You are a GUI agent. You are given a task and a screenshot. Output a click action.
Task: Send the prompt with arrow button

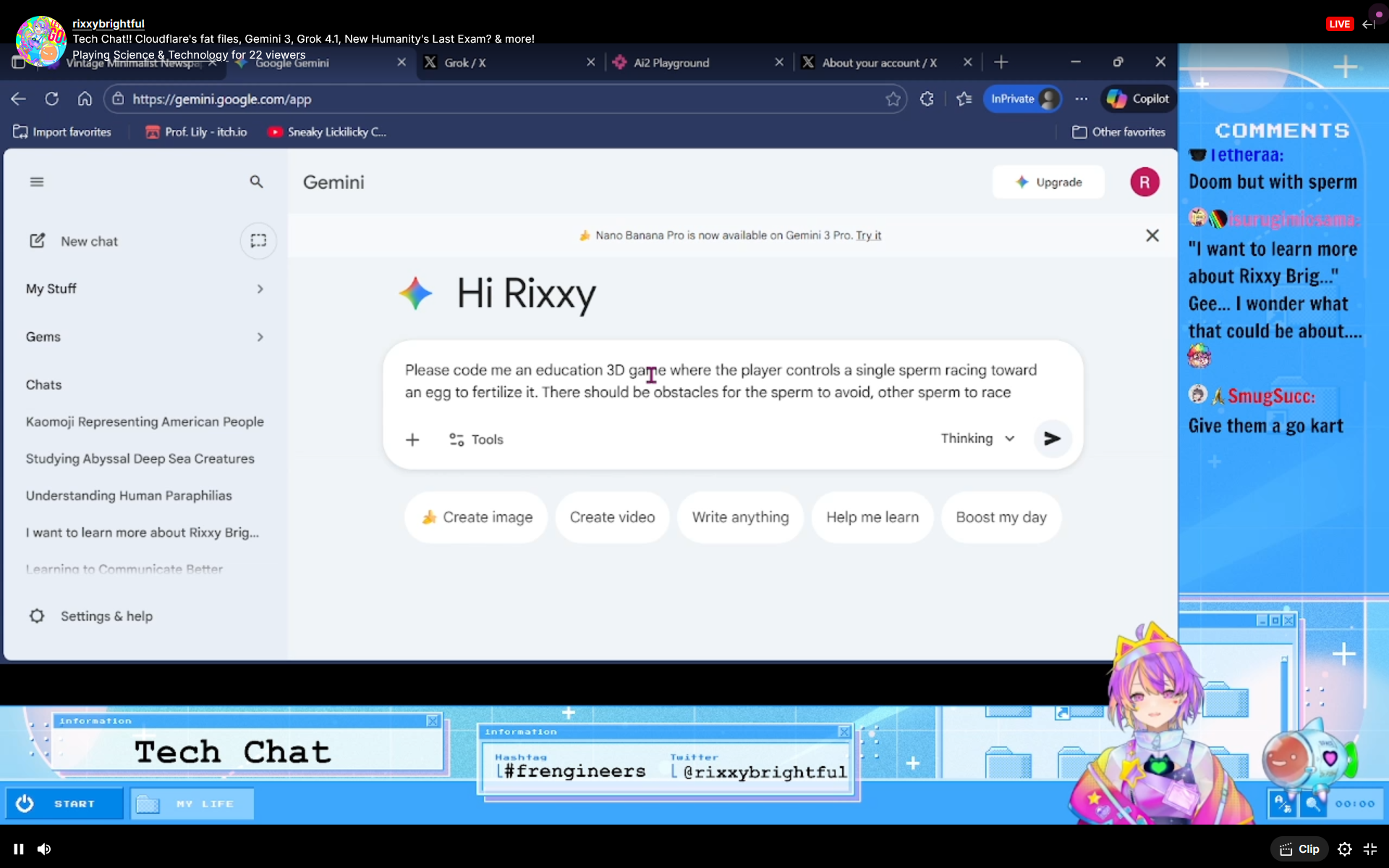[x=1052, y=438]
